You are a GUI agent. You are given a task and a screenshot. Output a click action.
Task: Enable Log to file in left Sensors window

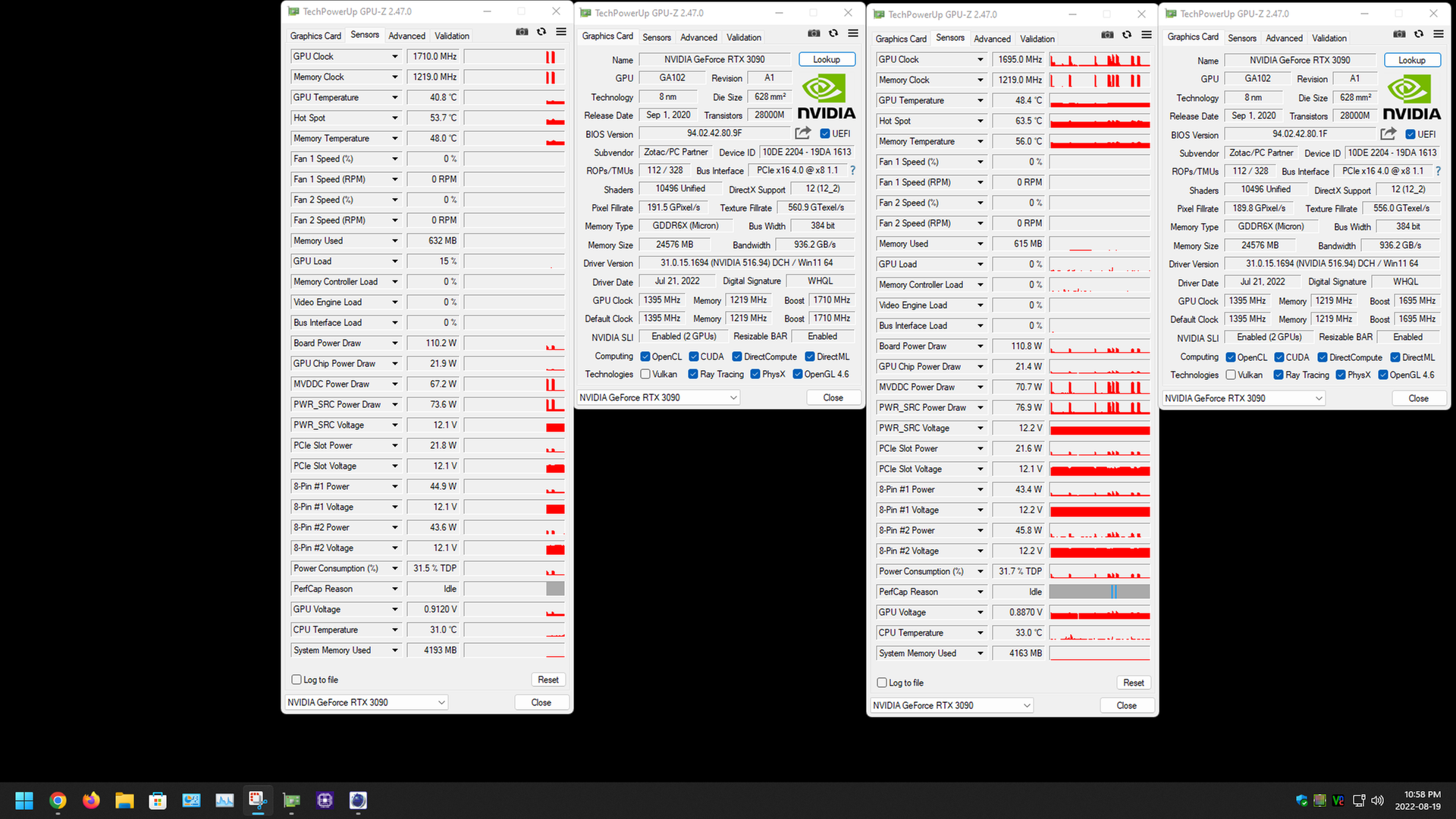point(297,679)
